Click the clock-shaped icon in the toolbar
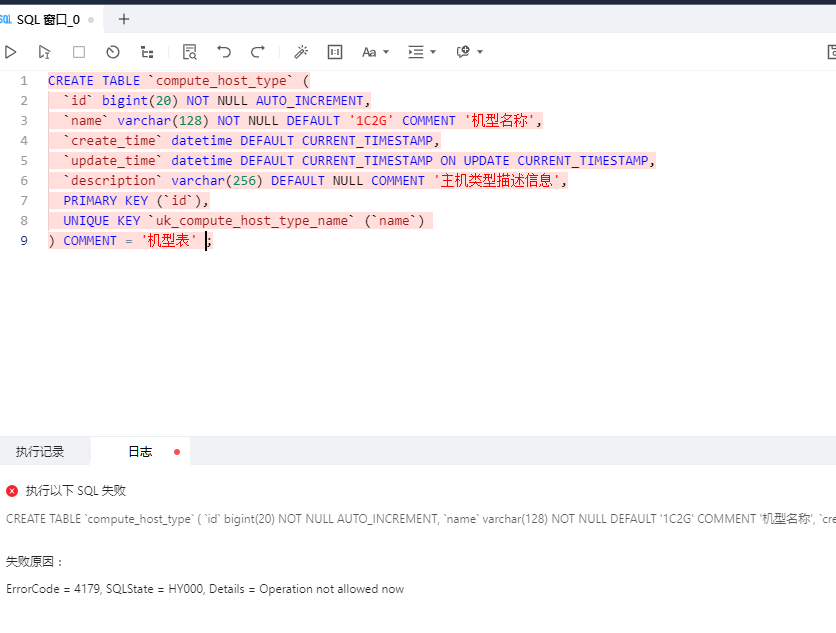 coord(113,52)
